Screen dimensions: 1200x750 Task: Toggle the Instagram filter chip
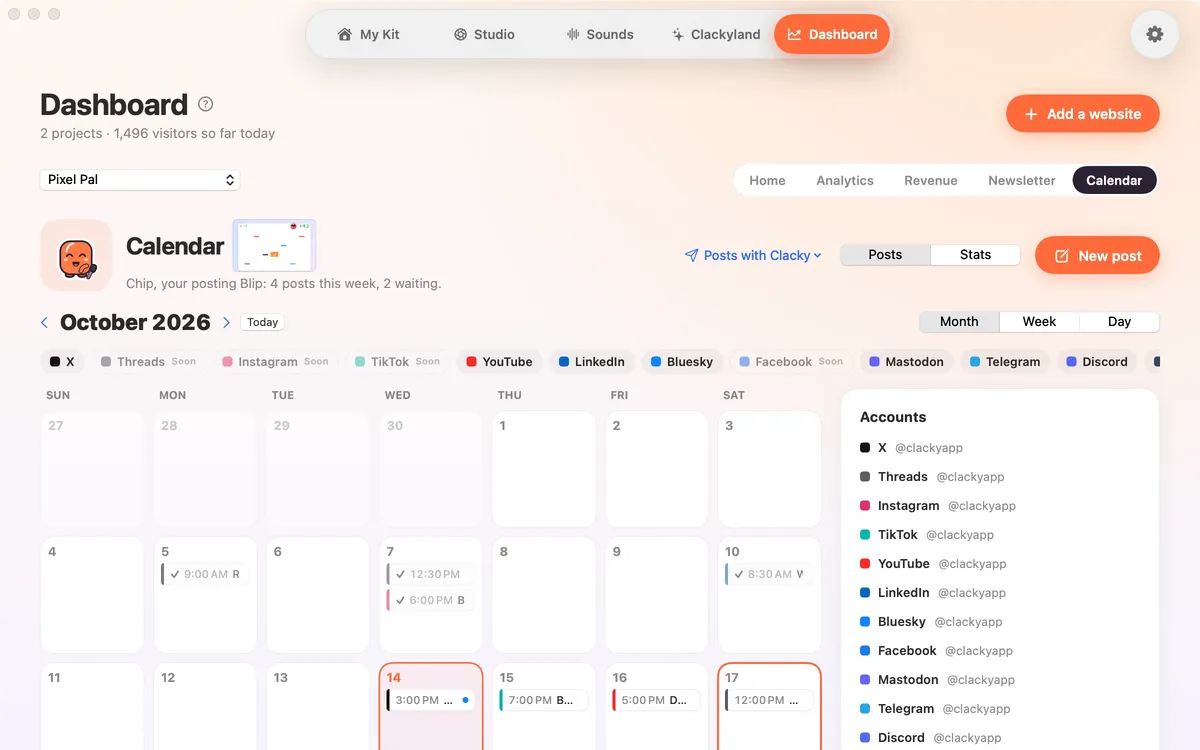(275, 362)
